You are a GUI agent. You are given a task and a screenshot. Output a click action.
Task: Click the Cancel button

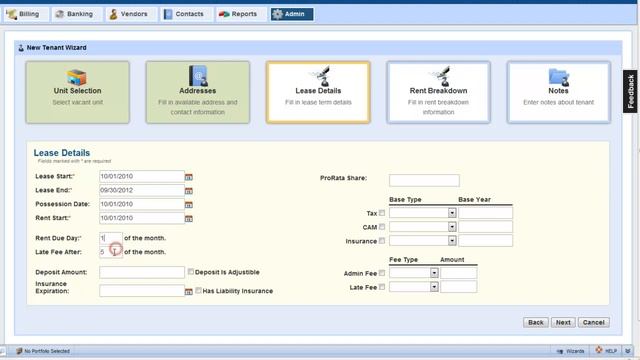(x=593, y=322)
